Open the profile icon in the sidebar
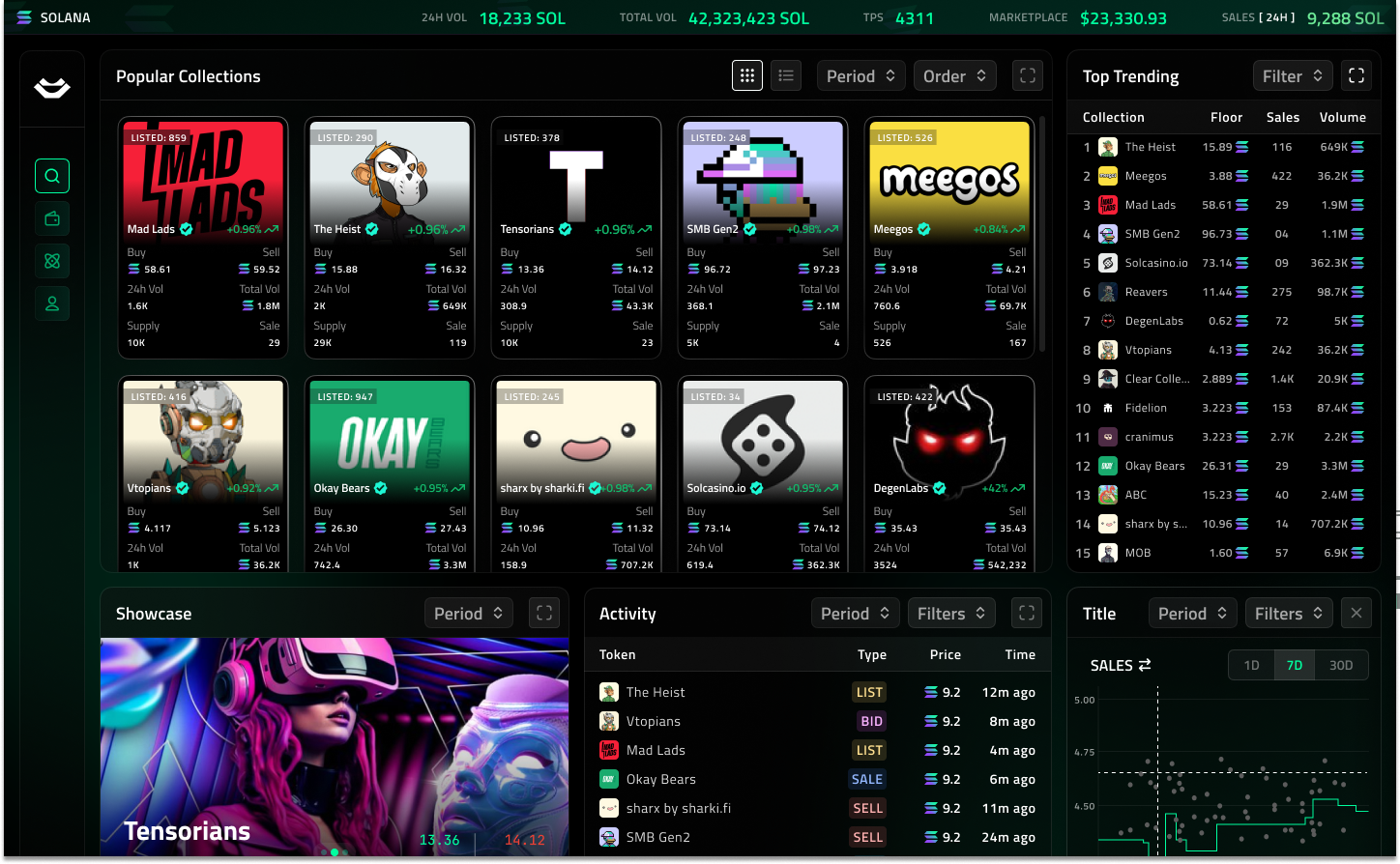Image resolution: width=1400 pixels, height=864 pixels. (51, 303)
